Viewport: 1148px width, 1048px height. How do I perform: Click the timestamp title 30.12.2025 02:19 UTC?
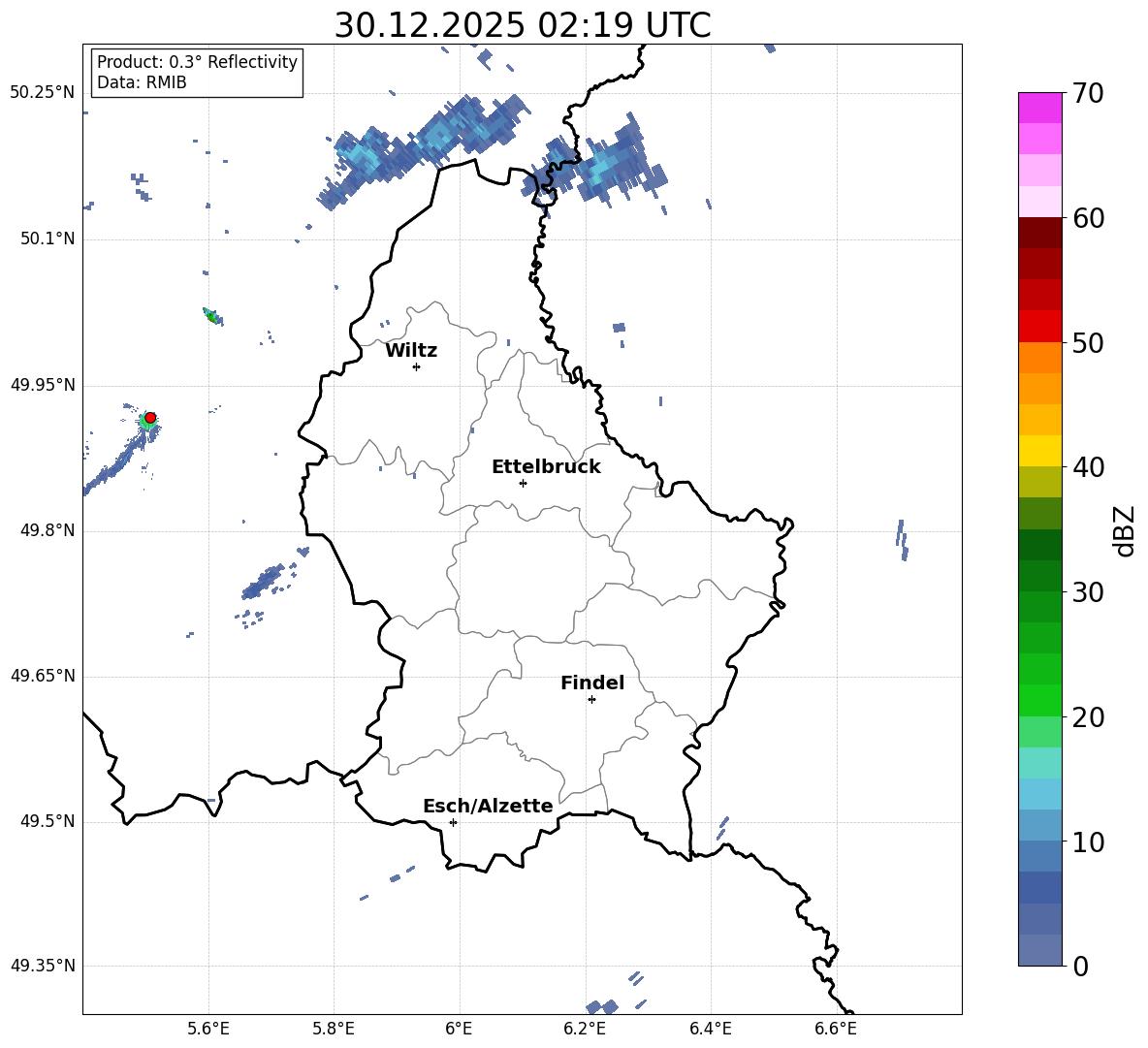[x=523, y=25]
